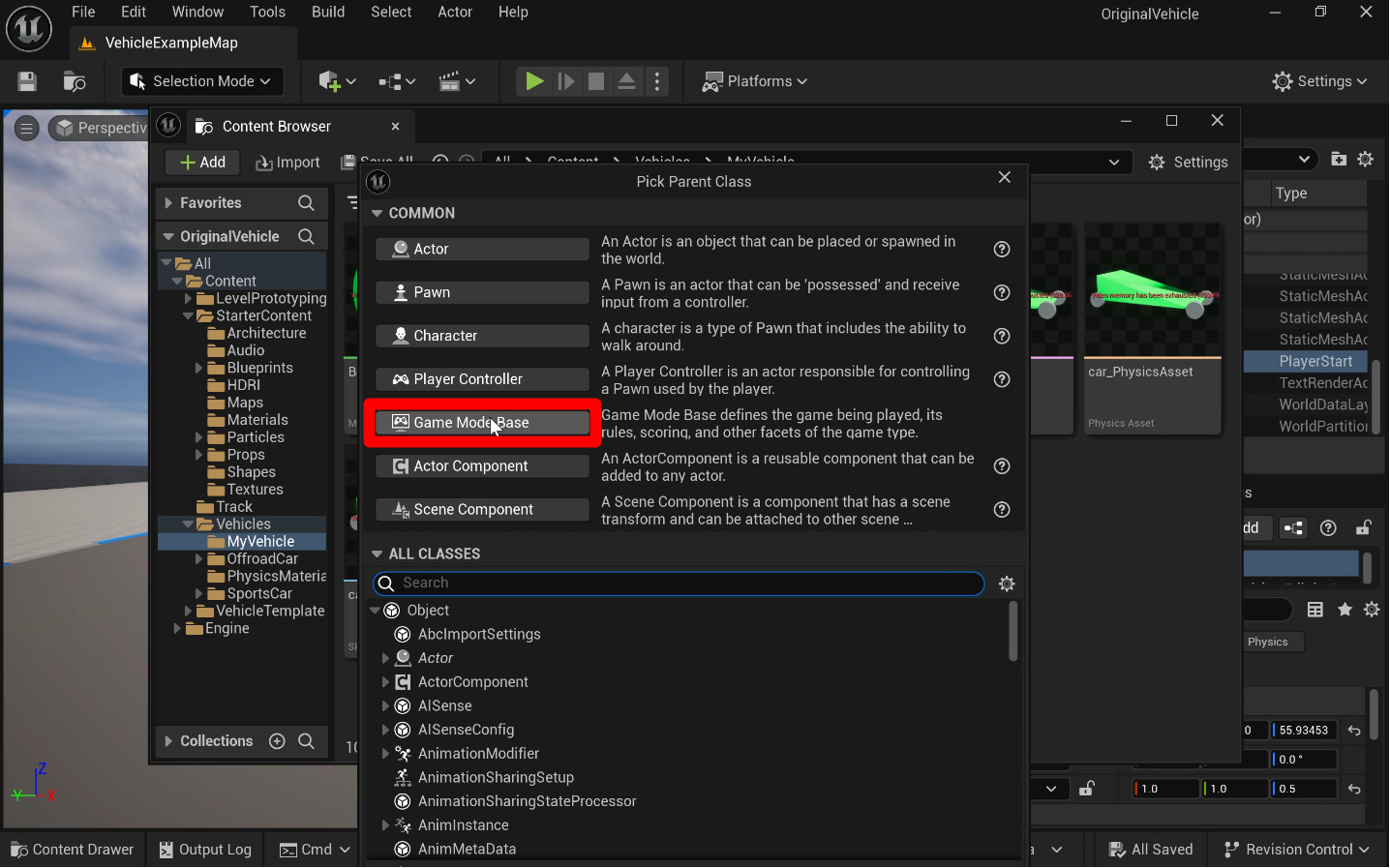Open the Platforms dropdown
Screen dimensions: 1390x868
pyautogui.click(x=755, y=81)
